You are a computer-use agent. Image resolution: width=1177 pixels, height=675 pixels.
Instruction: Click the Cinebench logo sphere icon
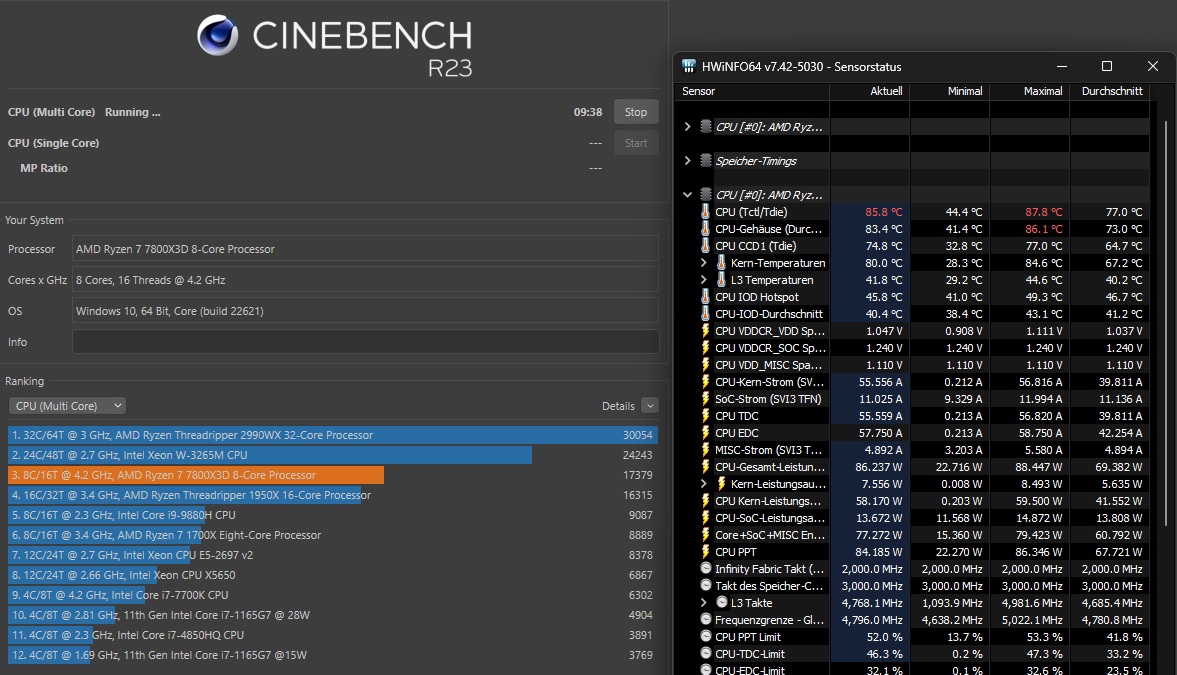(218, 35)
